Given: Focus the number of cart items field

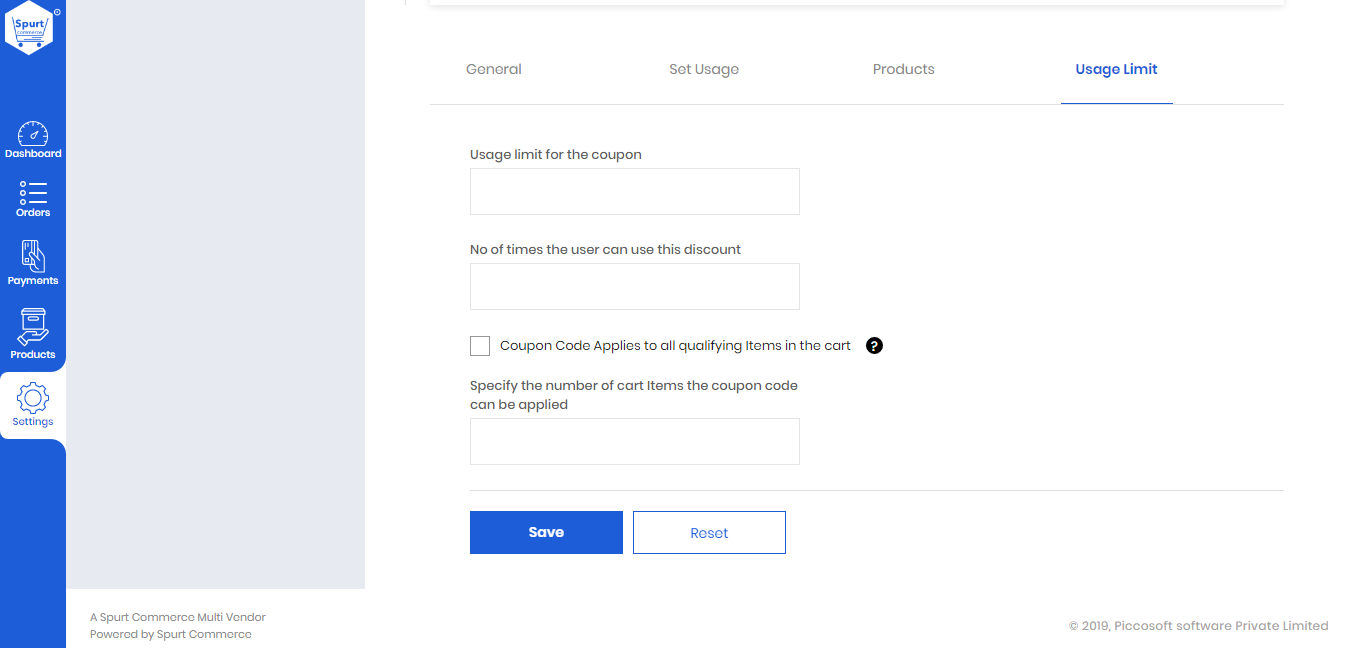Looking at the screenshot, I should [x=635, y=441].
